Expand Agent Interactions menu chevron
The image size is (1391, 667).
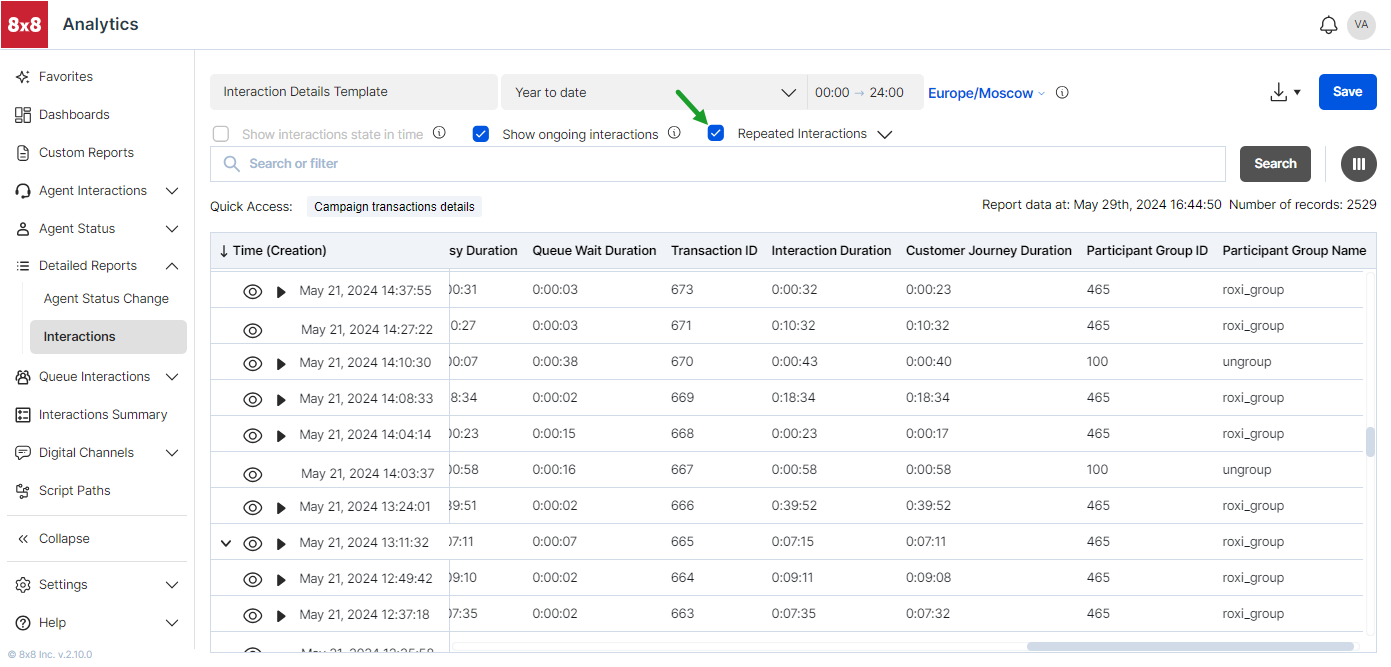coord(172,191)
